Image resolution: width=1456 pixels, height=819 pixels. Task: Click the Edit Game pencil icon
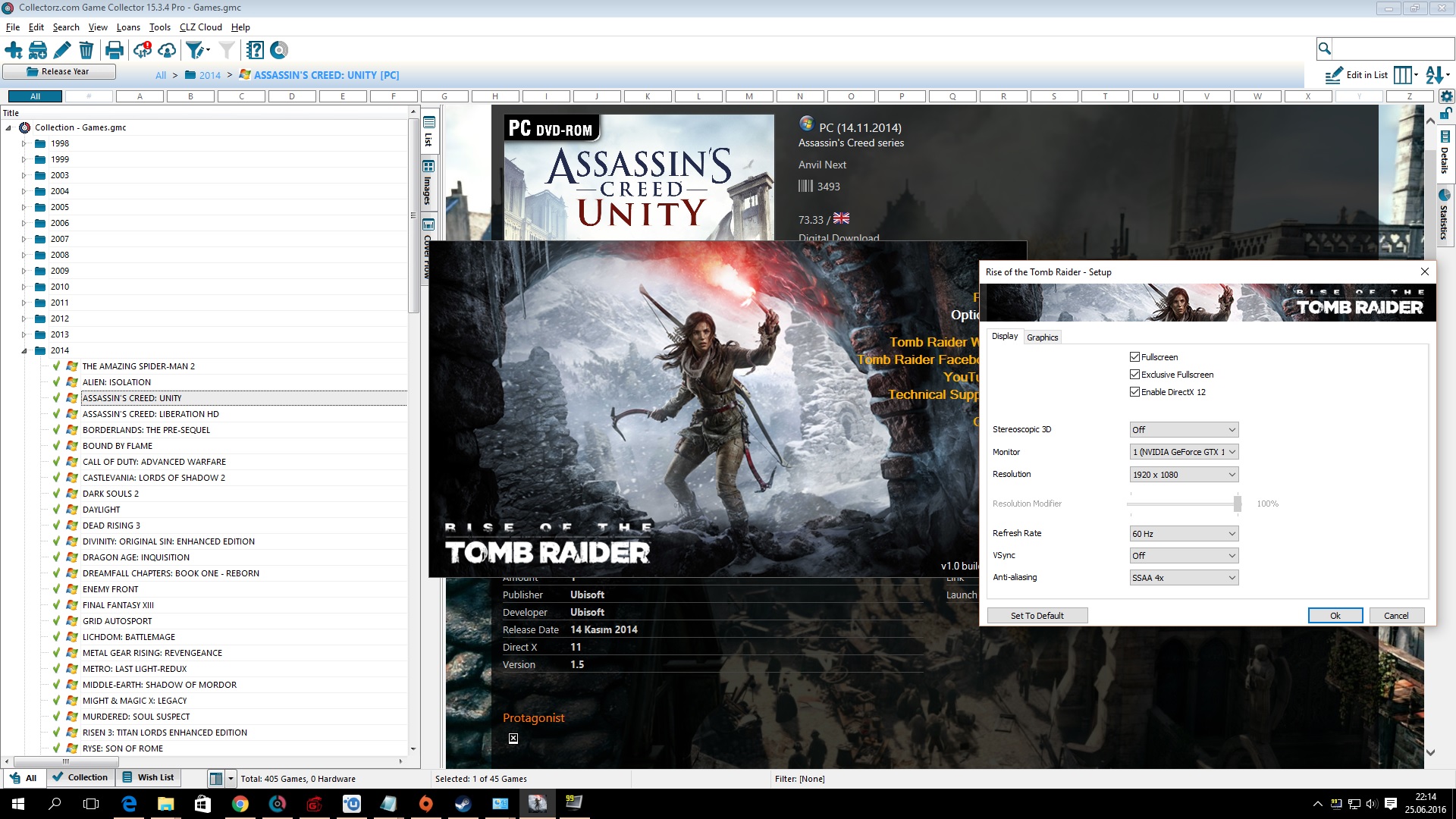coord(62,50)
